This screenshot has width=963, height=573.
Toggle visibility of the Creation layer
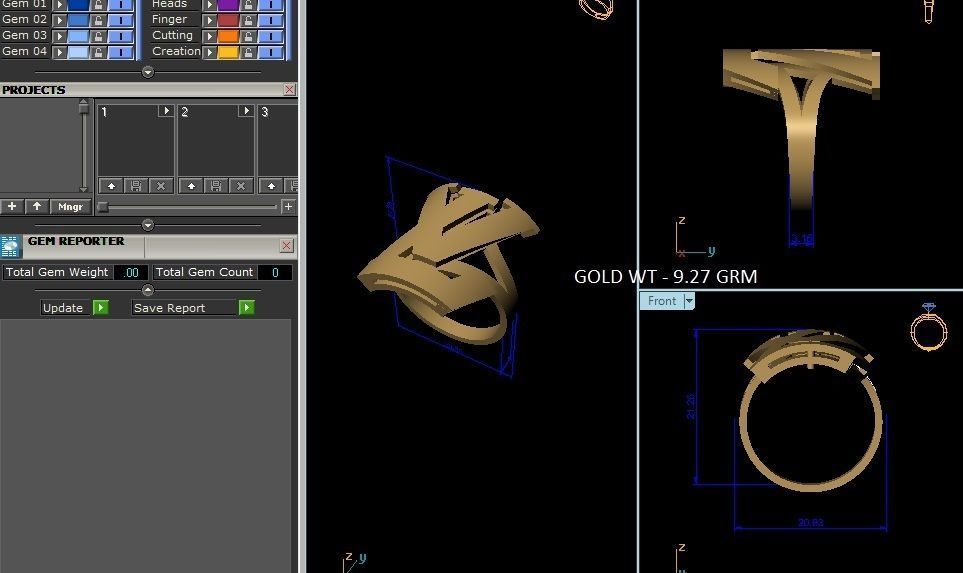pyautogui.click(x=271, y=52)
